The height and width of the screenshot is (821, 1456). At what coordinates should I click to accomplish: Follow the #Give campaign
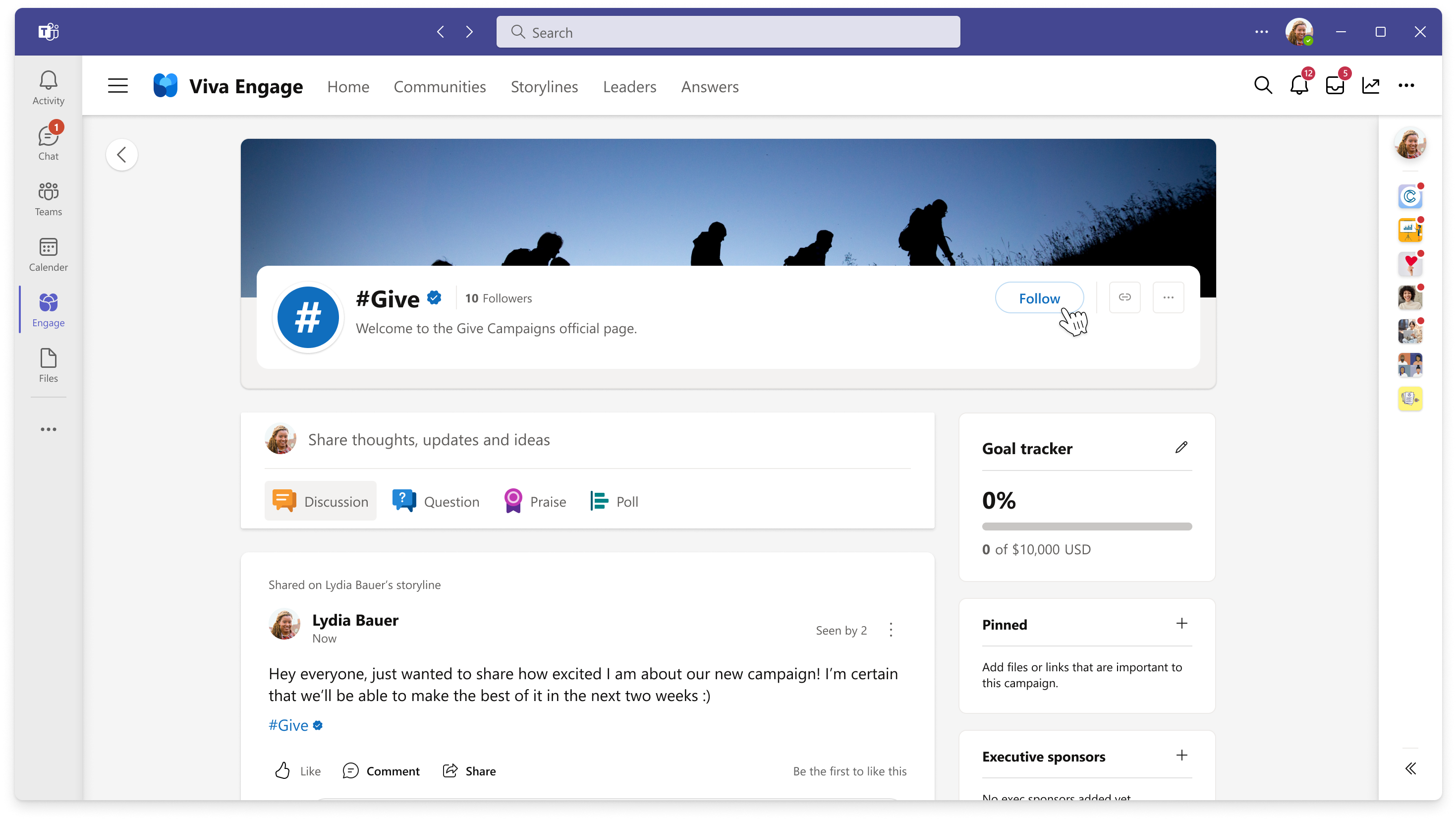[x=1039, y=297]
